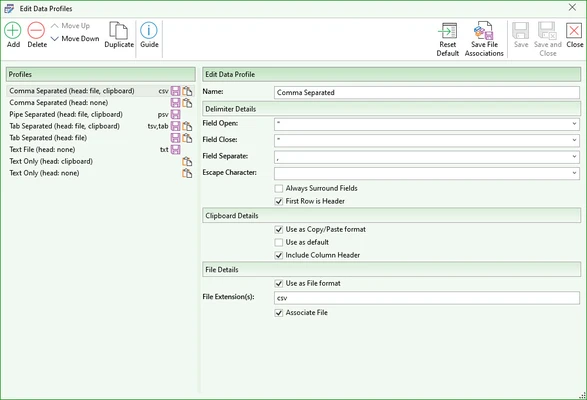Click the resize grip in window corner

[582, 395]
